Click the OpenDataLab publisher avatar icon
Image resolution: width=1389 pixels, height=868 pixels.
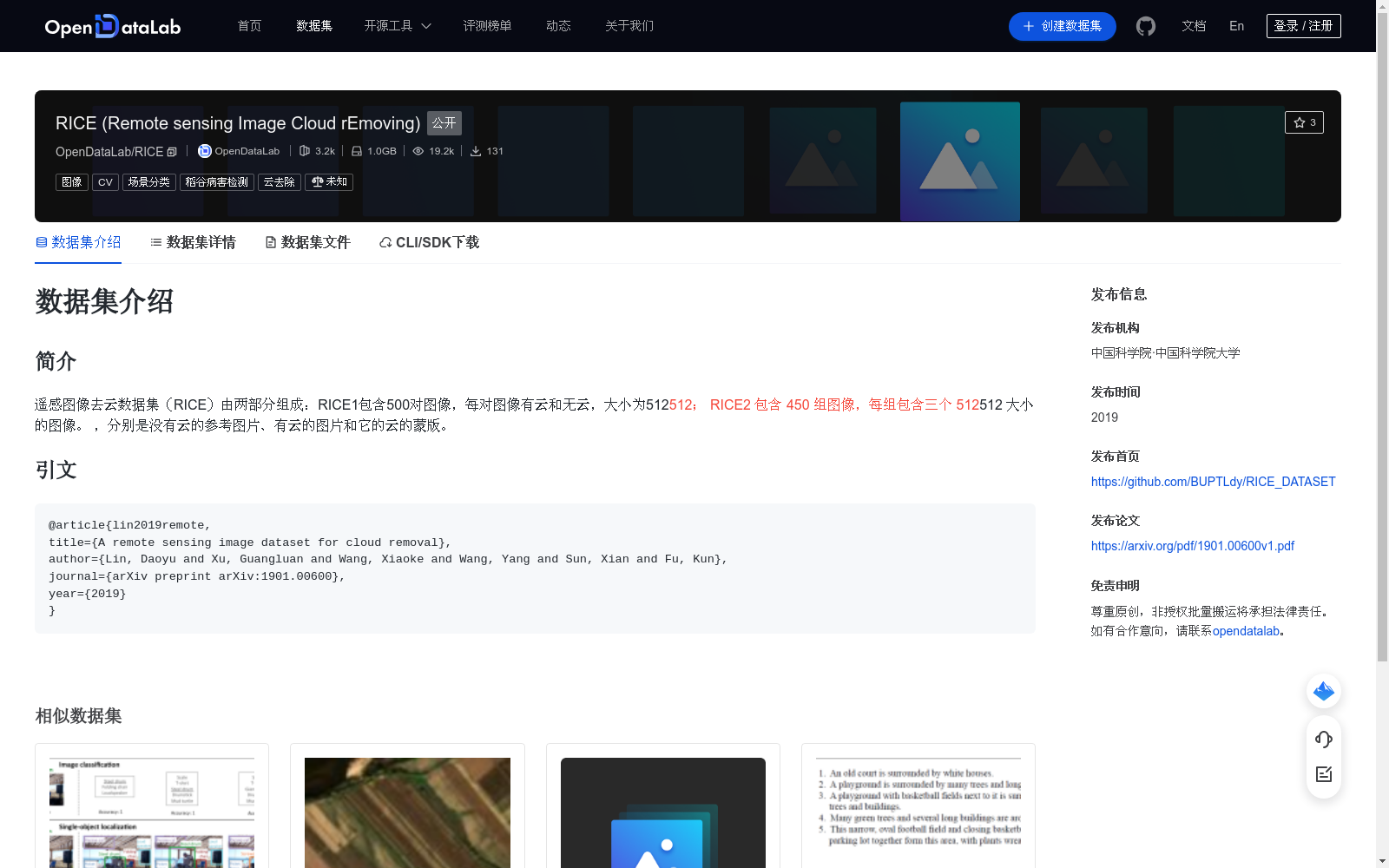(x=205, y=151)
